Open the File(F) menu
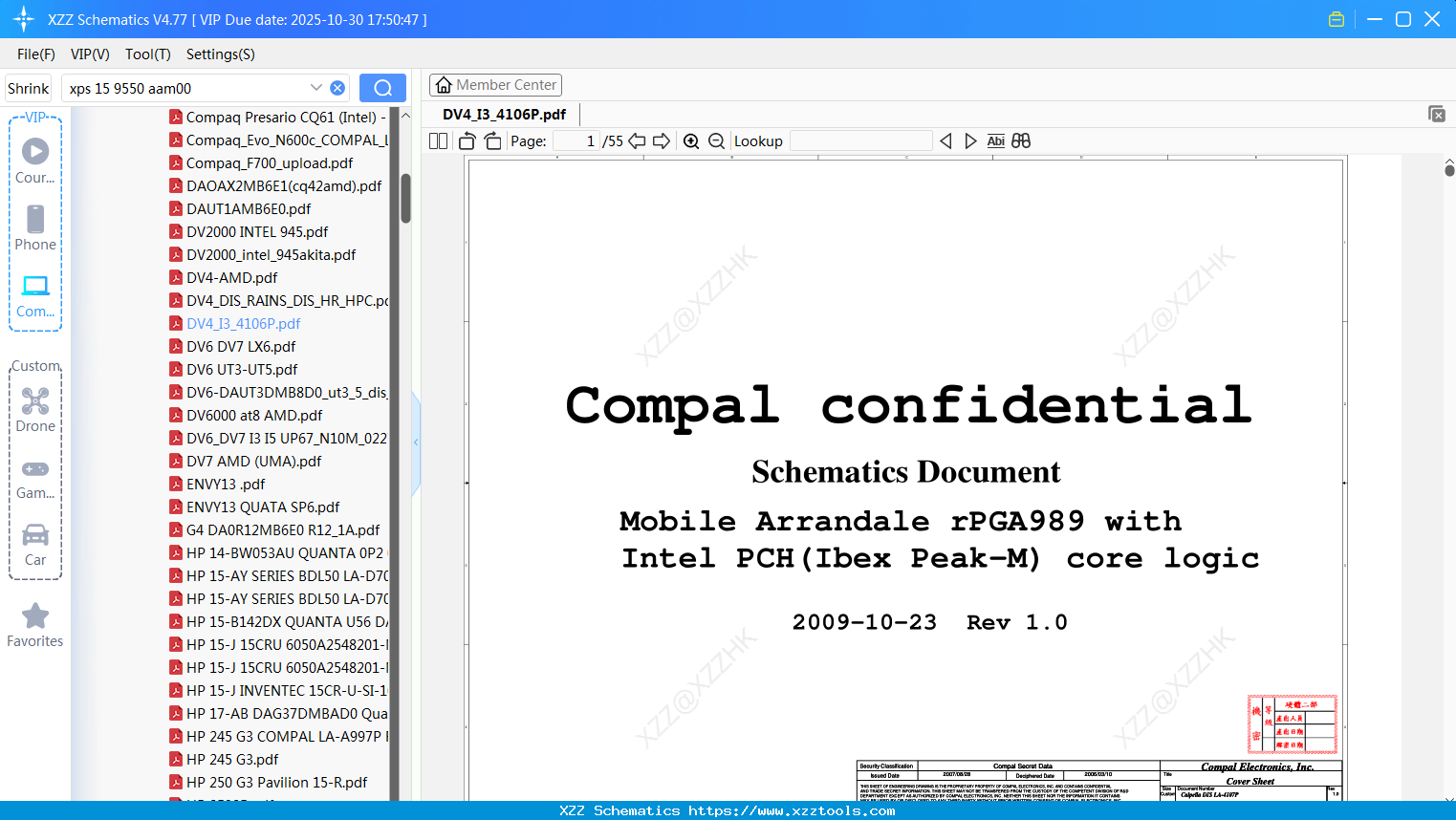1456x820 pixels. tap(36, 54)
